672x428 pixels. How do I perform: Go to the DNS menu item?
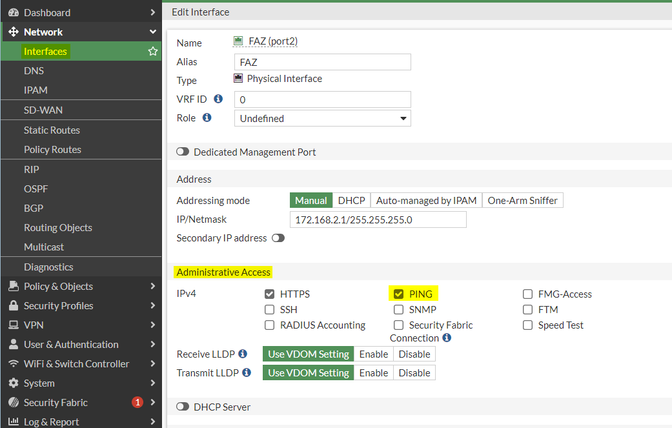34,71
